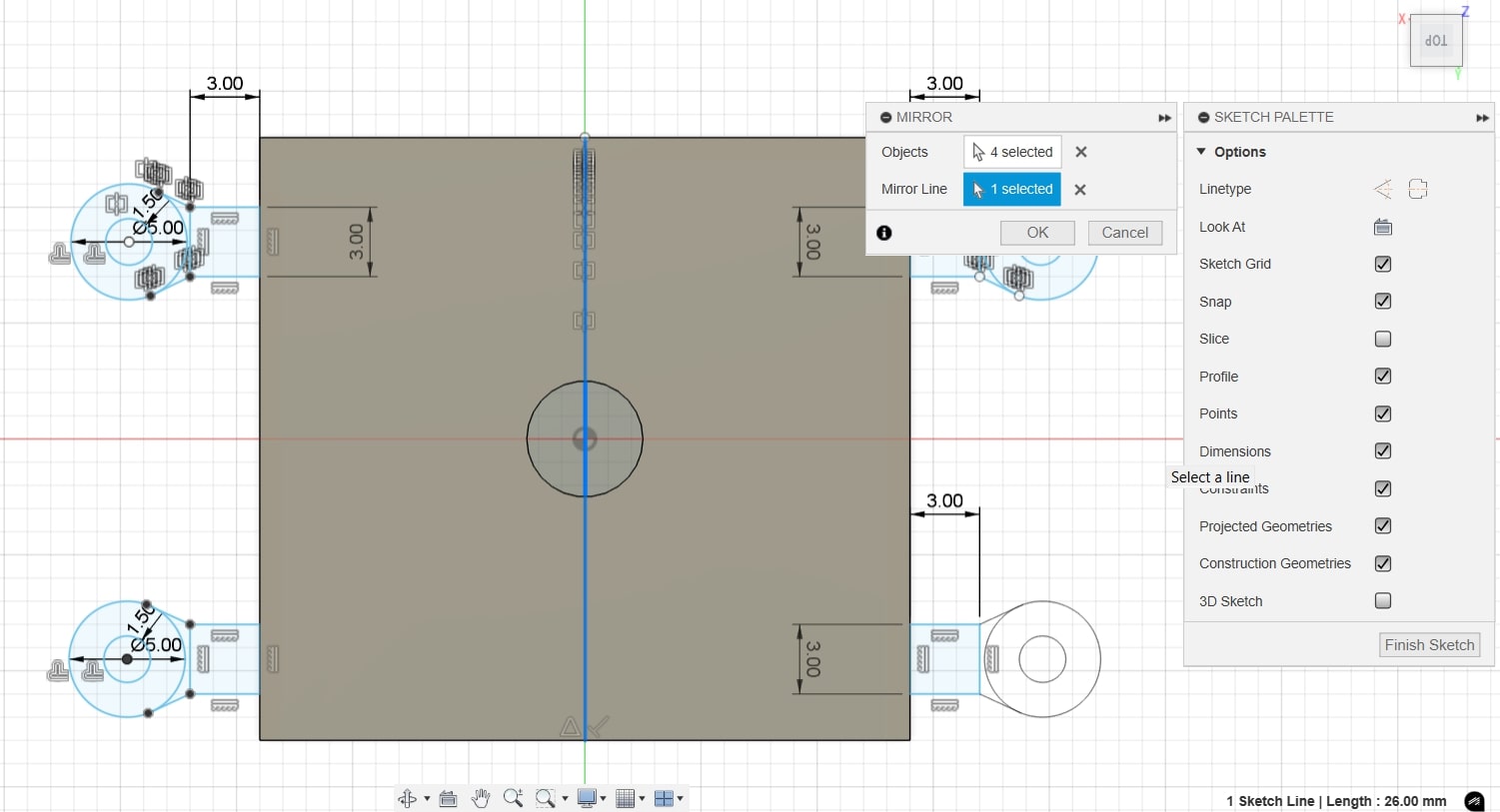Toggle the Sketch Grid checkbox

coord(1383,264)
